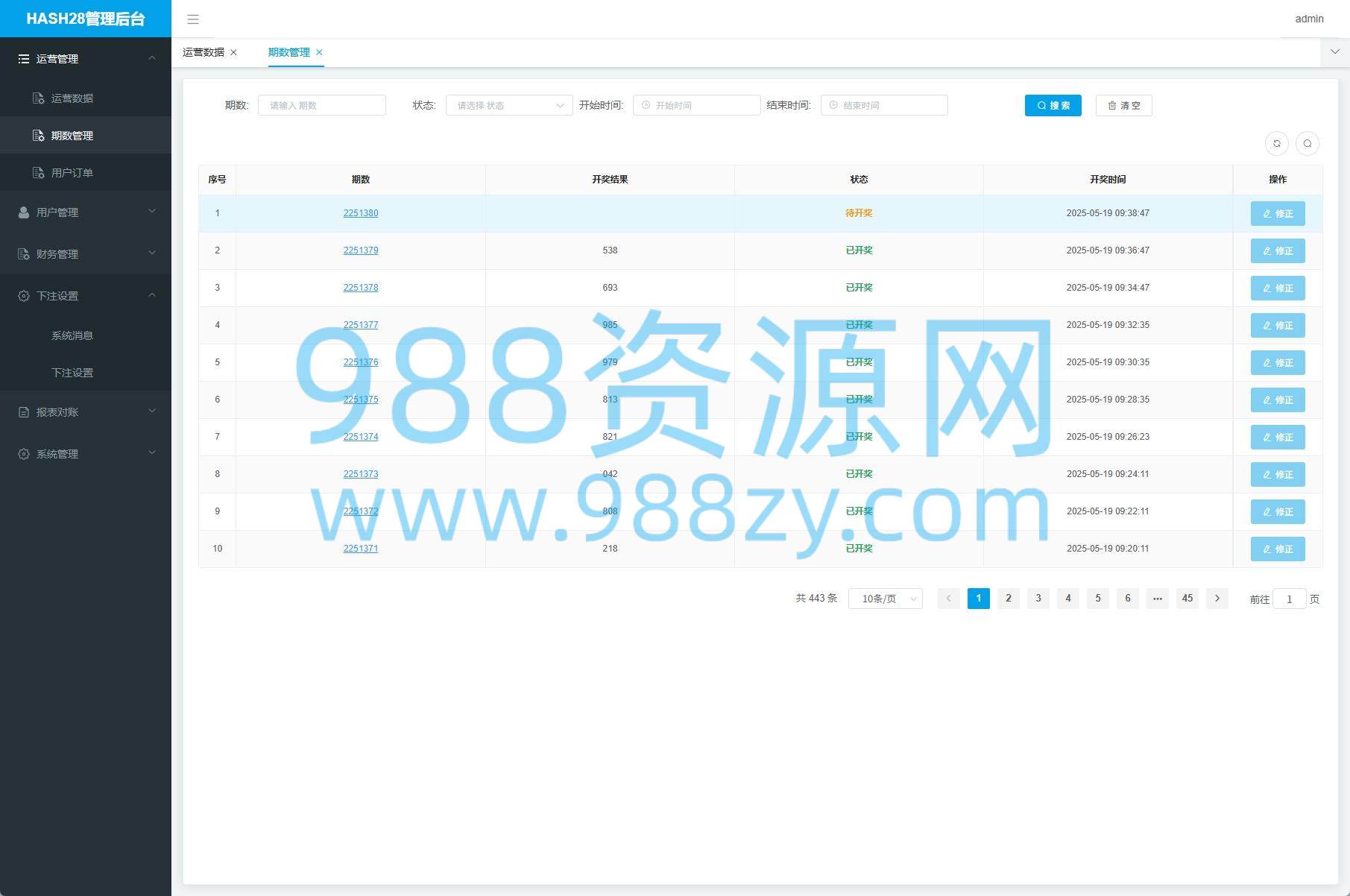Click the 开始时间 date picker field
The width and height of the screenshot is (1350, 896).
coord(697,106)
